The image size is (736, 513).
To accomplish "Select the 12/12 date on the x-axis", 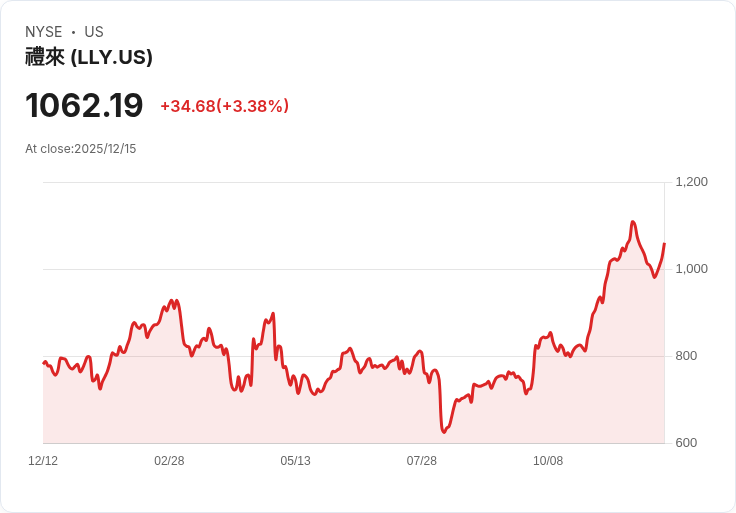I will (43, 461).
